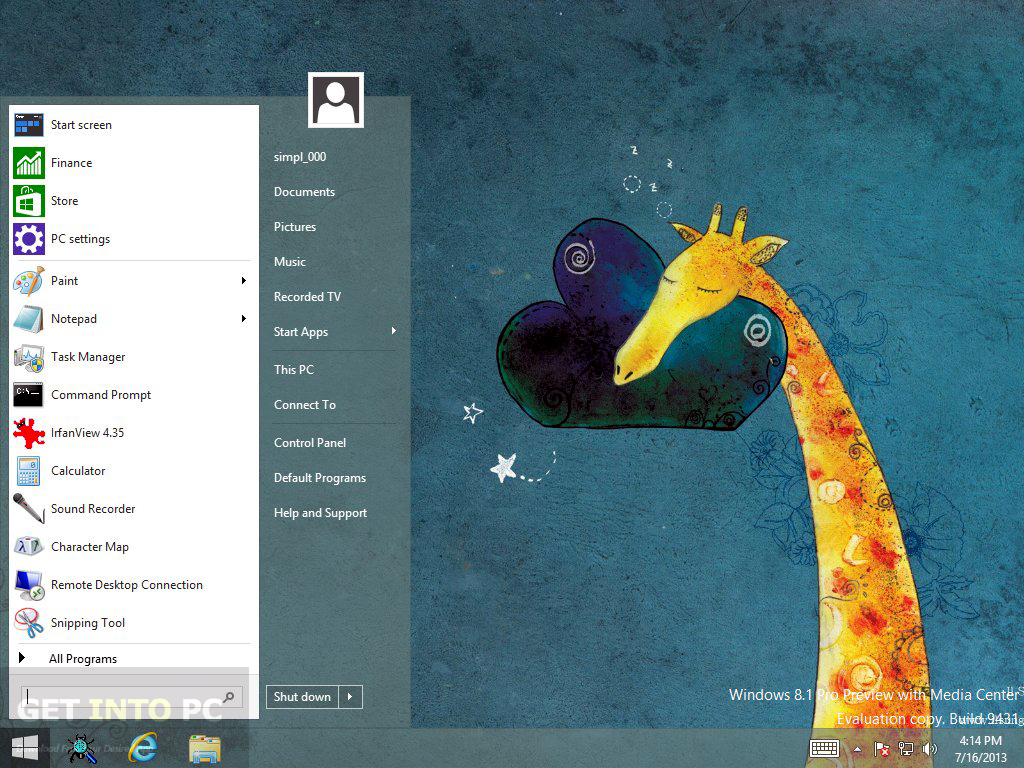Open the blue bug app in the taskbar
The width and height of the screenshot is (1024, 768).
pyautogui.click(x=82, y=748)
